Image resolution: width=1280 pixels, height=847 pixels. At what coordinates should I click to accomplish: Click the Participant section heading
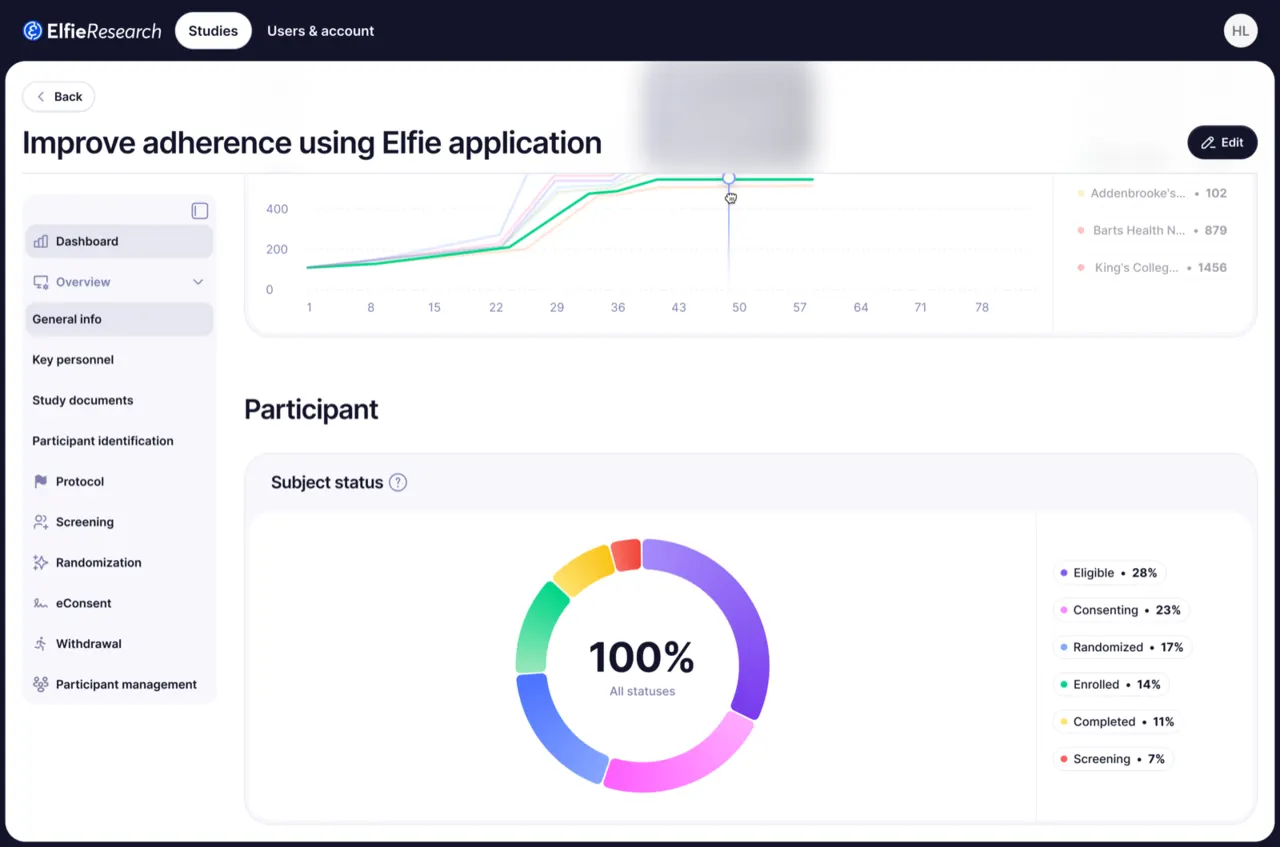pos(311,410)
